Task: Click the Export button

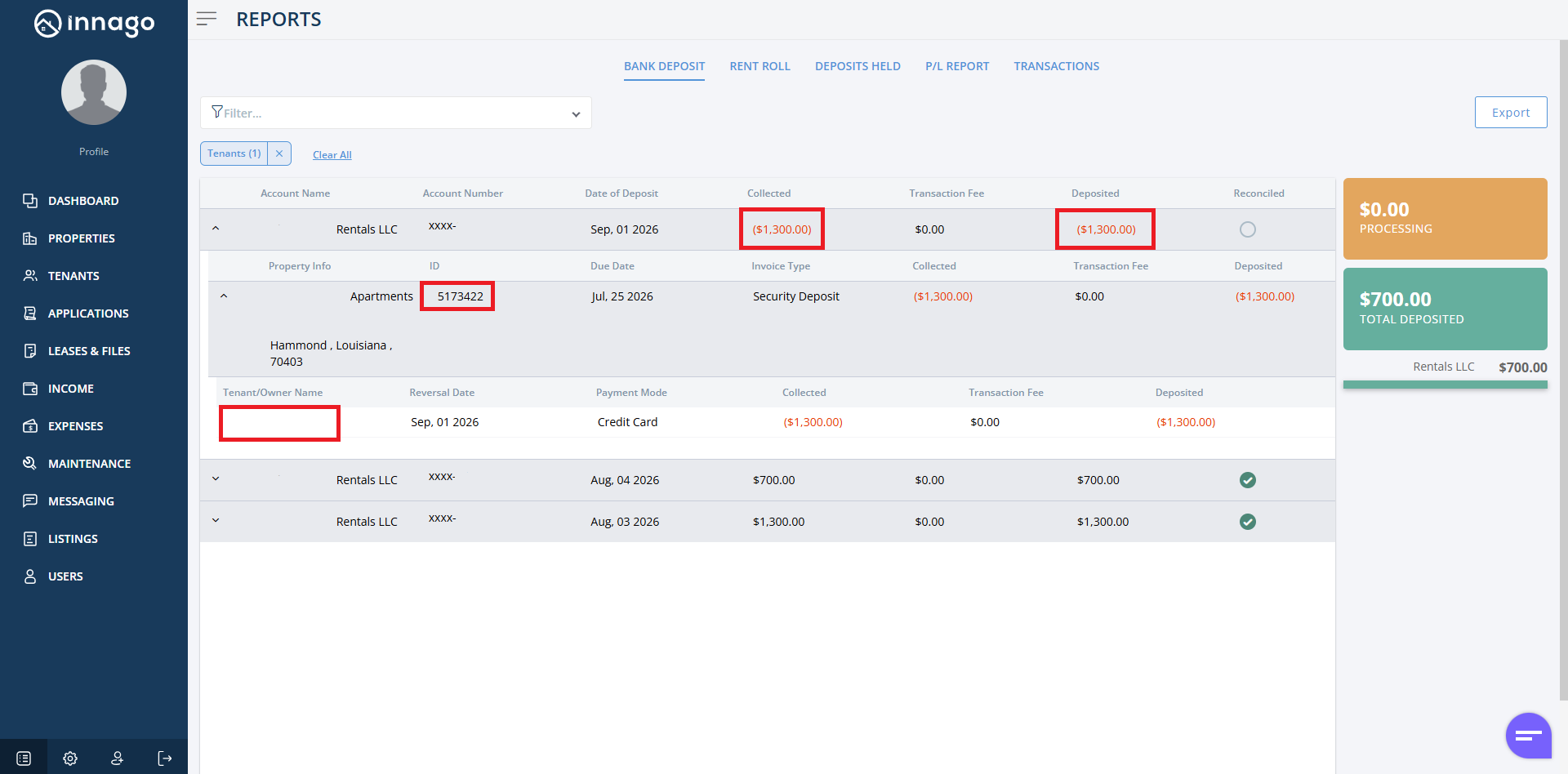Action: [x=1511, y=113]
